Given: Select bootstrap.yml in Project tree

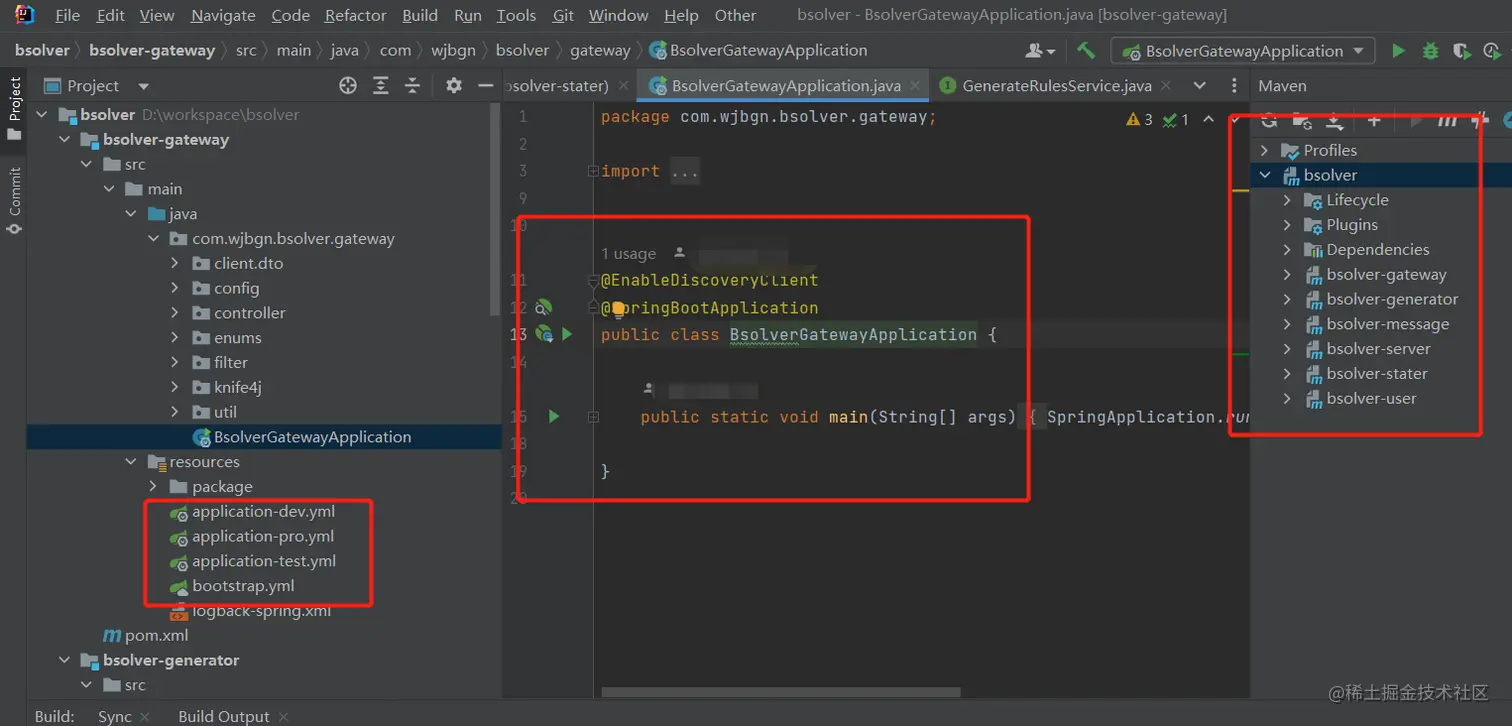Looking at the screenshot, I should click(243, 586).
